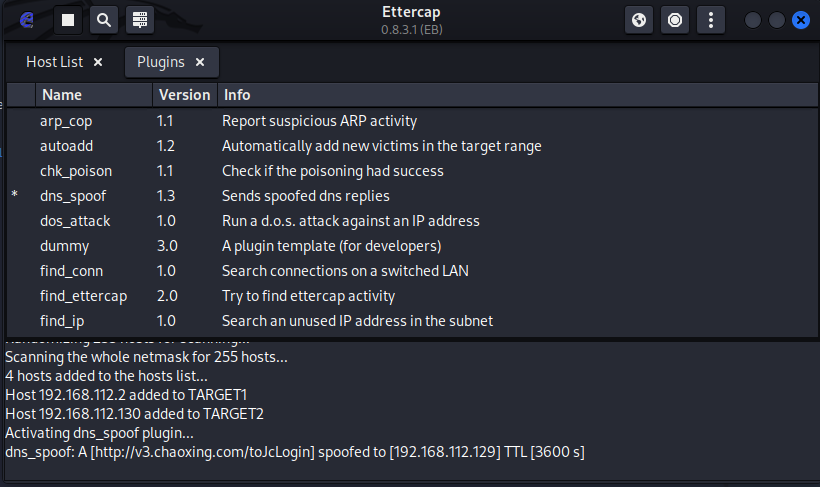Click the Info column header
This screenshot has height=487, width=820.
pos(237,95)
